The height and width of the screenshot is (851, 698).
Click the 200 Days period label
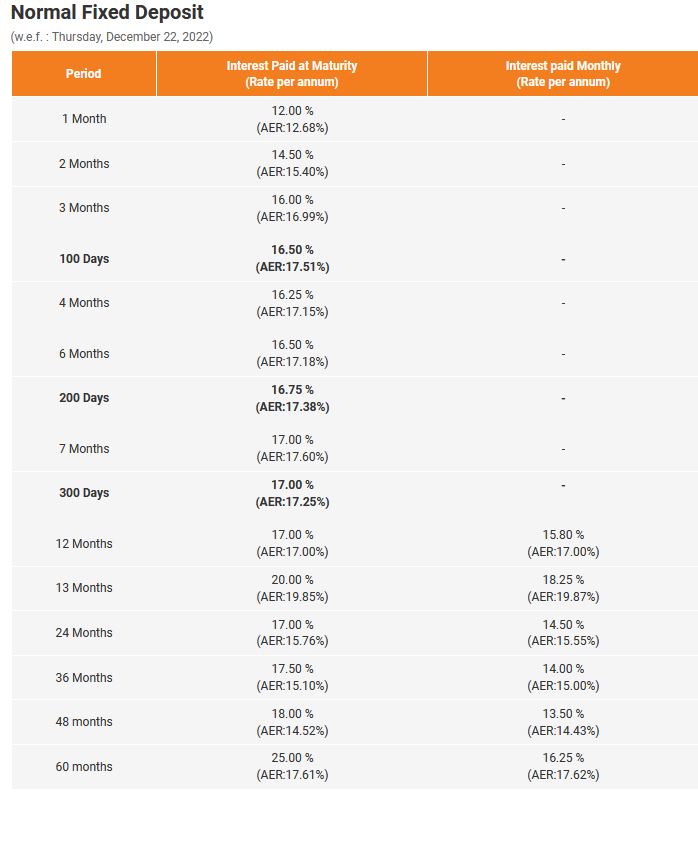tap(84, 398)
